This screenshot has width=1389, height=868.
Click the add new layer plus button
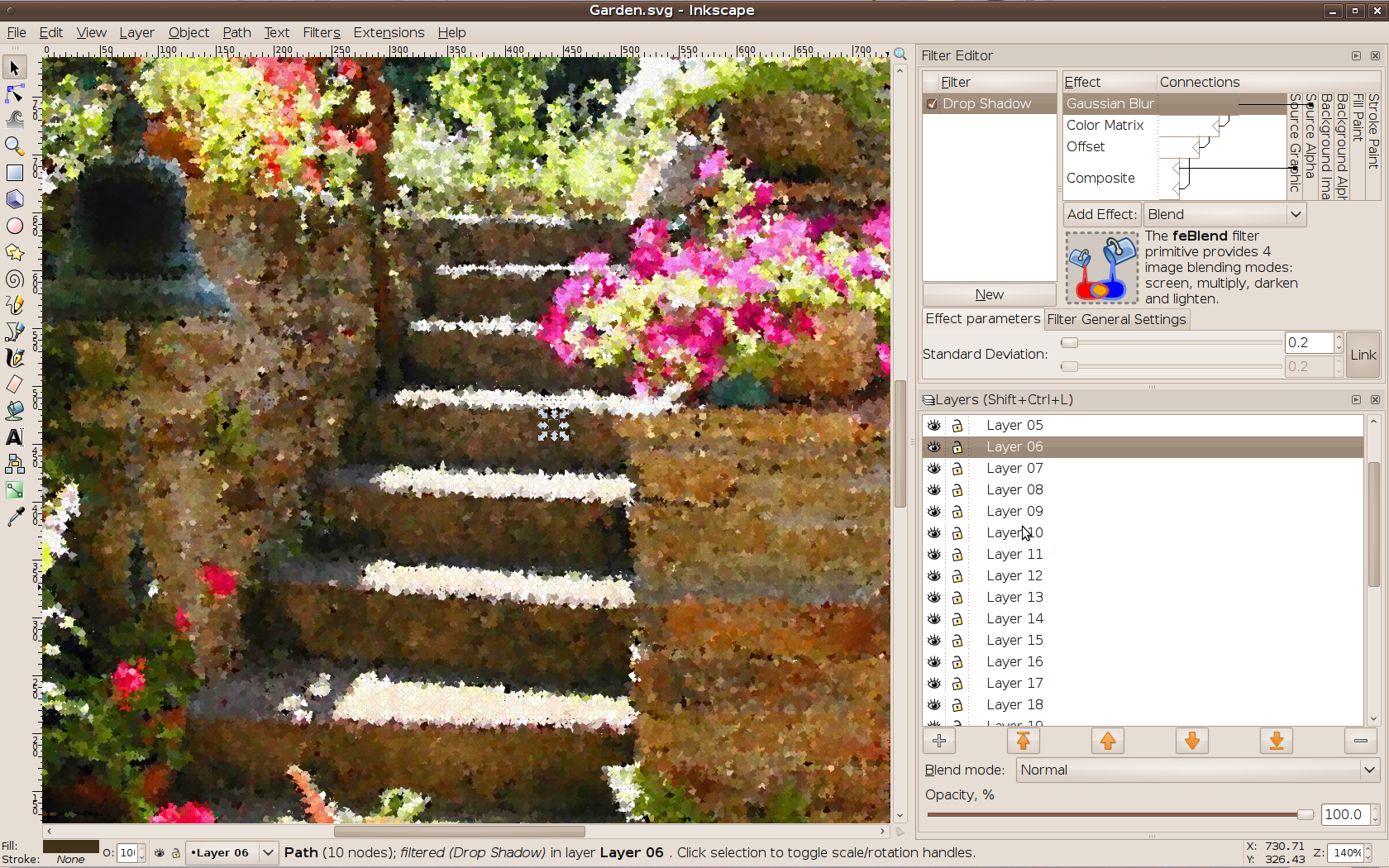[939, 742]
